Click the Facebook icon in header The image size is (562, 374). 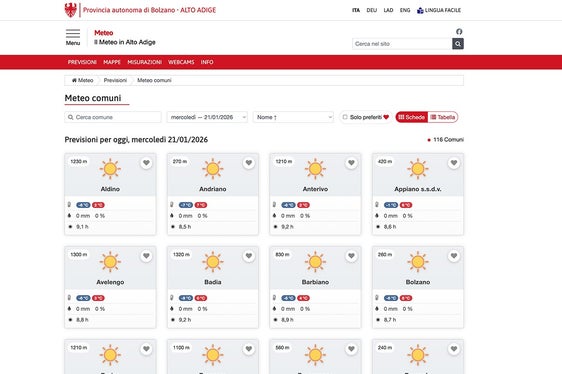click(x=459, y=32)
